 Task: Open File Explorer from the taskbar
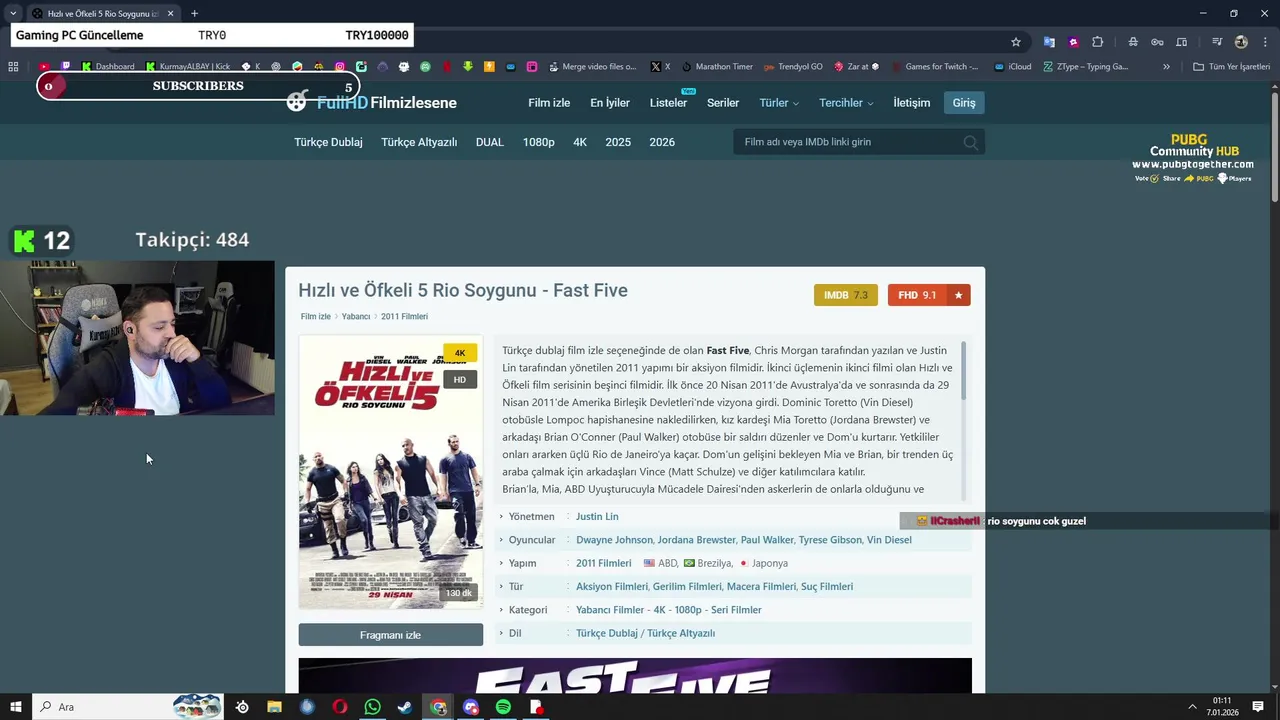pyautogui.click(x=274, y=707)
